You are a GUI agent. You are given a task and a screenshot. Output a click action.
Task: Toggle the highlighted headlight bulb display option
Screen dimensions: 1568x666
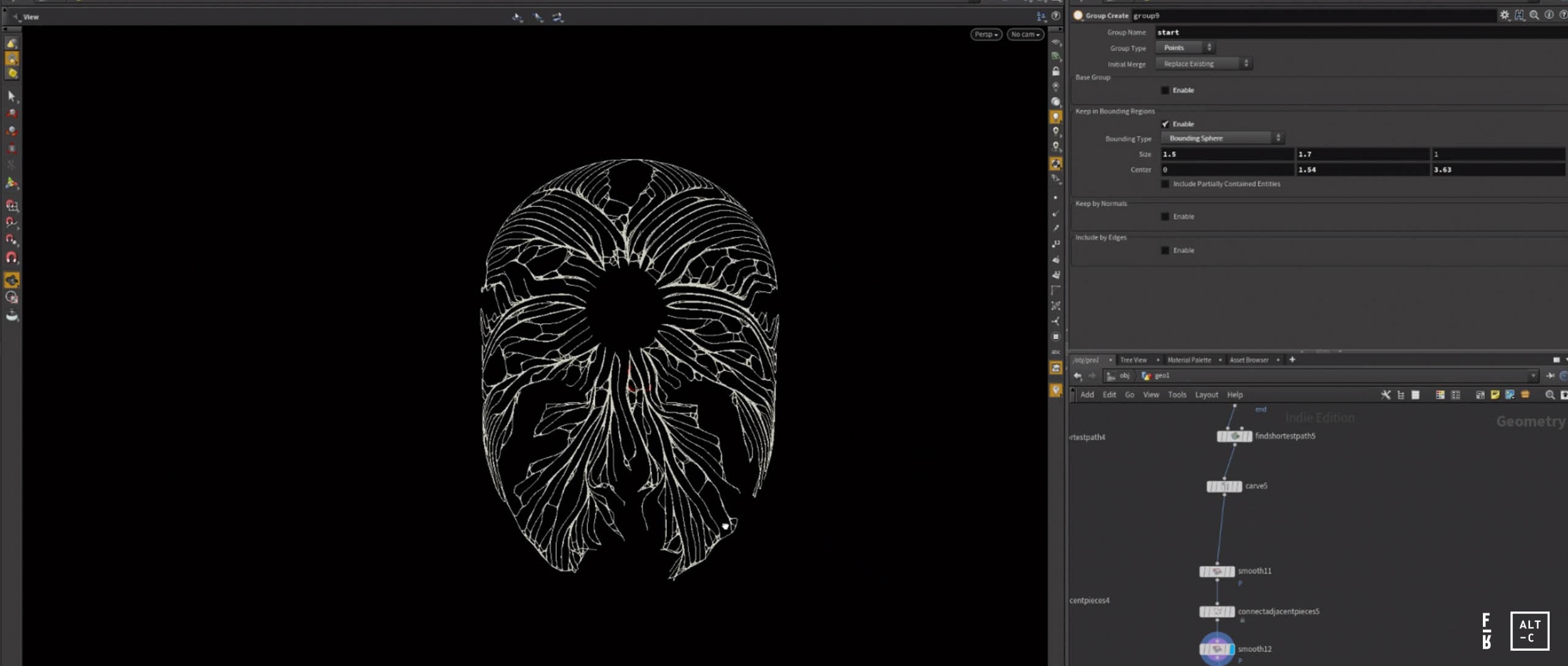coord(1056,116)
